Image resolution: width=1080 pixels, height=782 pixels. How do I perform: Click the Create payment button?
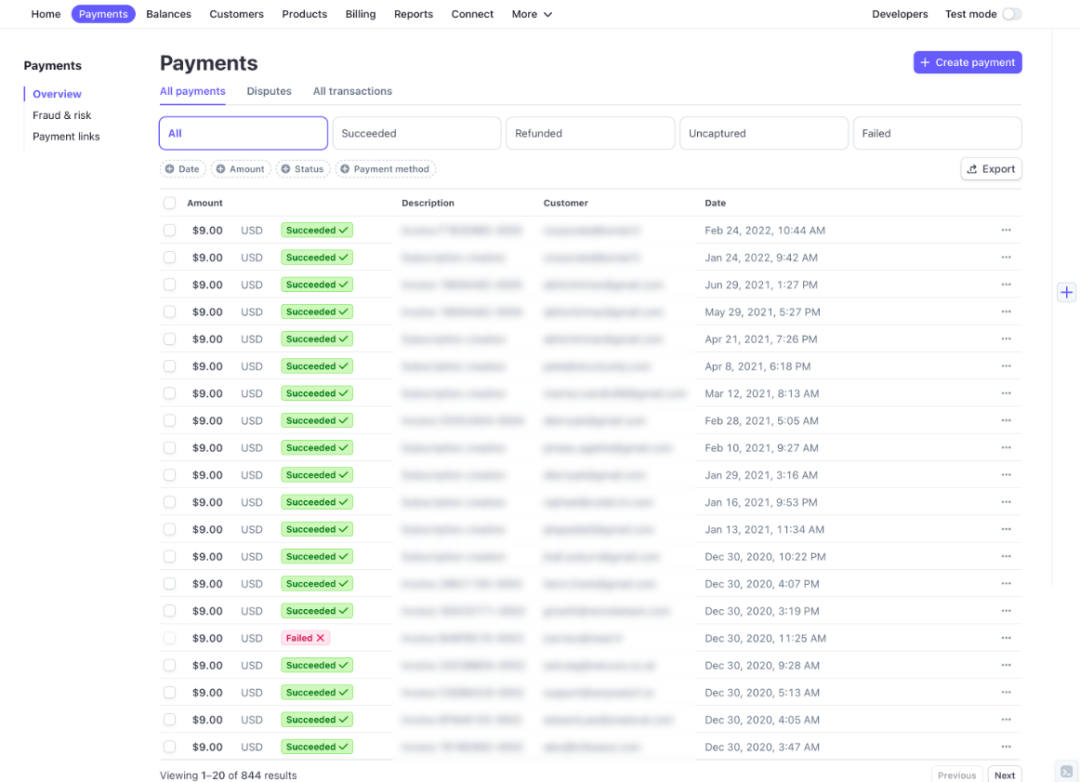point(968,62)
